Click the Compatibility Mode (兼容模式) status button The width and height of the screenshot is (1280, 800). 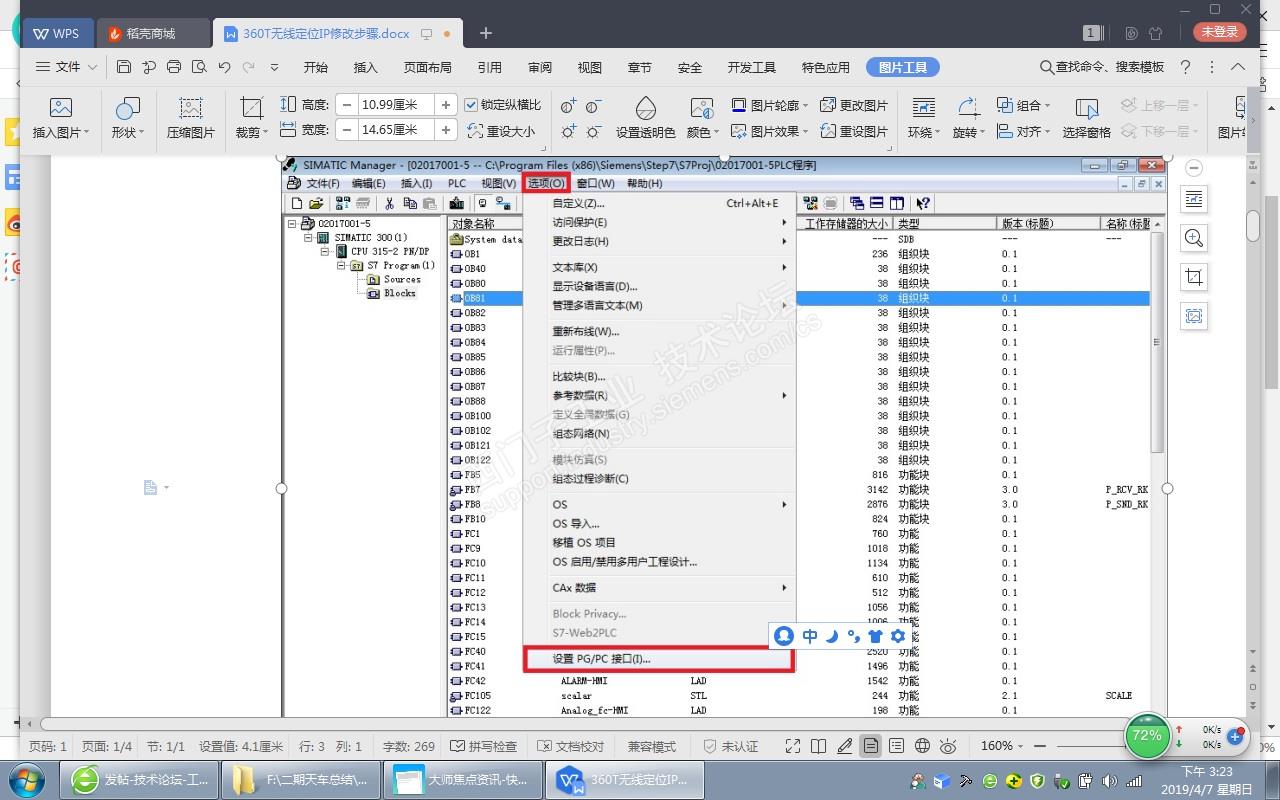coord(652,746)
